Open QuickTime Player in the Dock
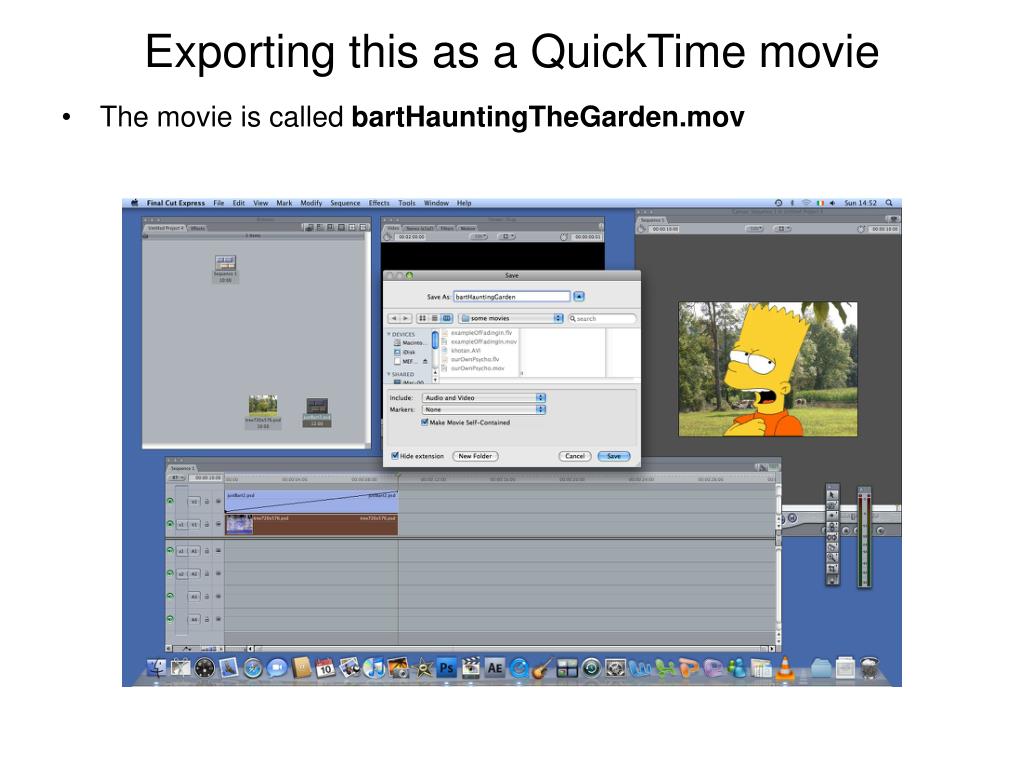 (x=519, y=668)
